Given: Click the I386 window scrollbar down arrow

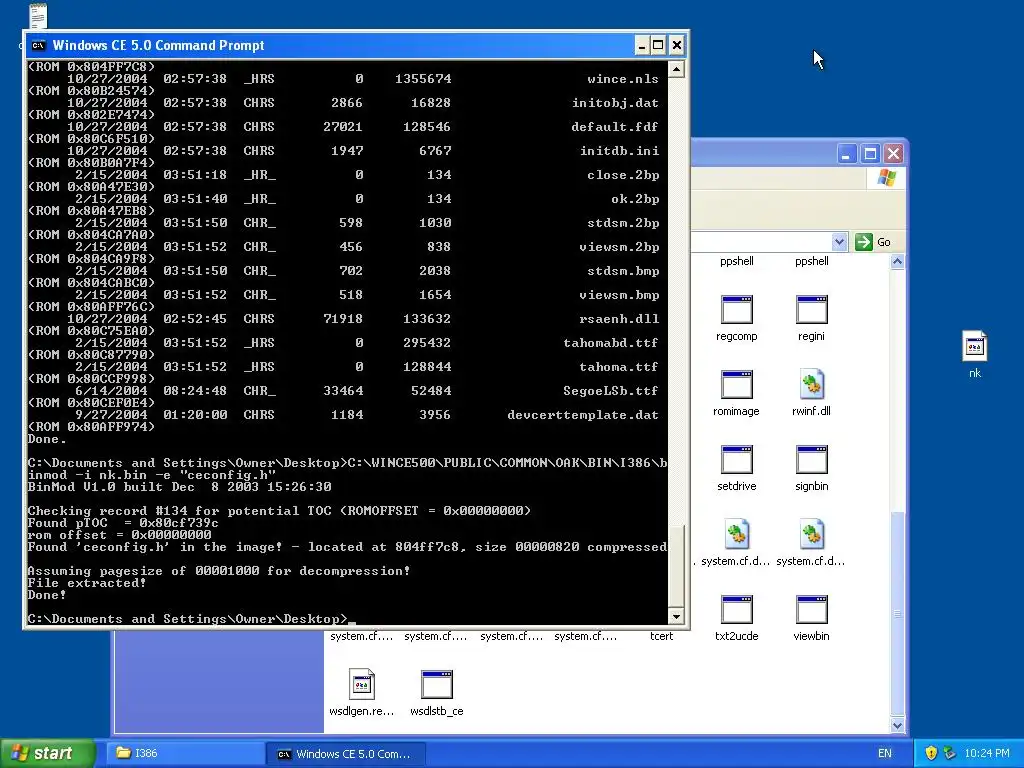Looking at the screenshot, I should point(897,725).
